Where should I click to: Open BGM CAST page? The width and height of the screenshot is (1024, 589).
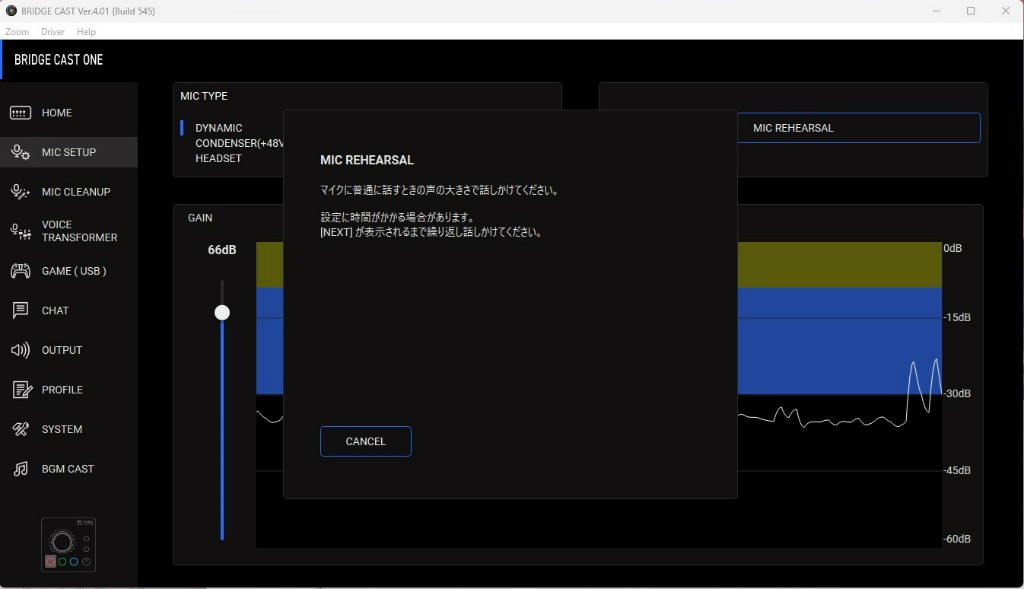pyautogui.click(x=69, y=469)
